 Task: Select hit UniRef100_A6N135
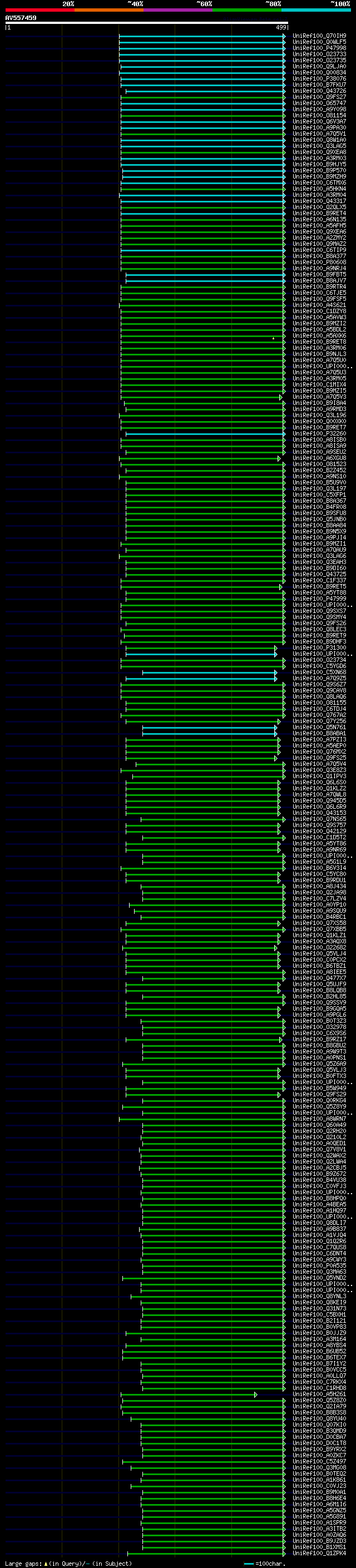tap(319, 220)
